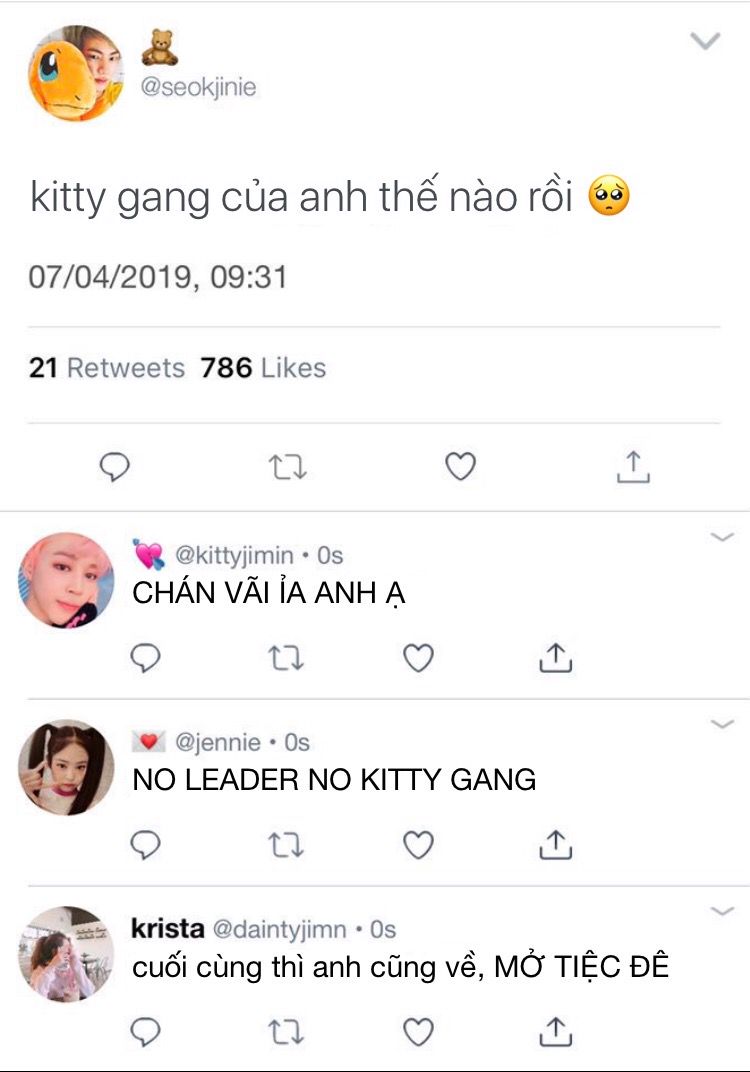
Task: Expand options chevron on @kittyjimin's reply
Action: [x=722, y=537]
